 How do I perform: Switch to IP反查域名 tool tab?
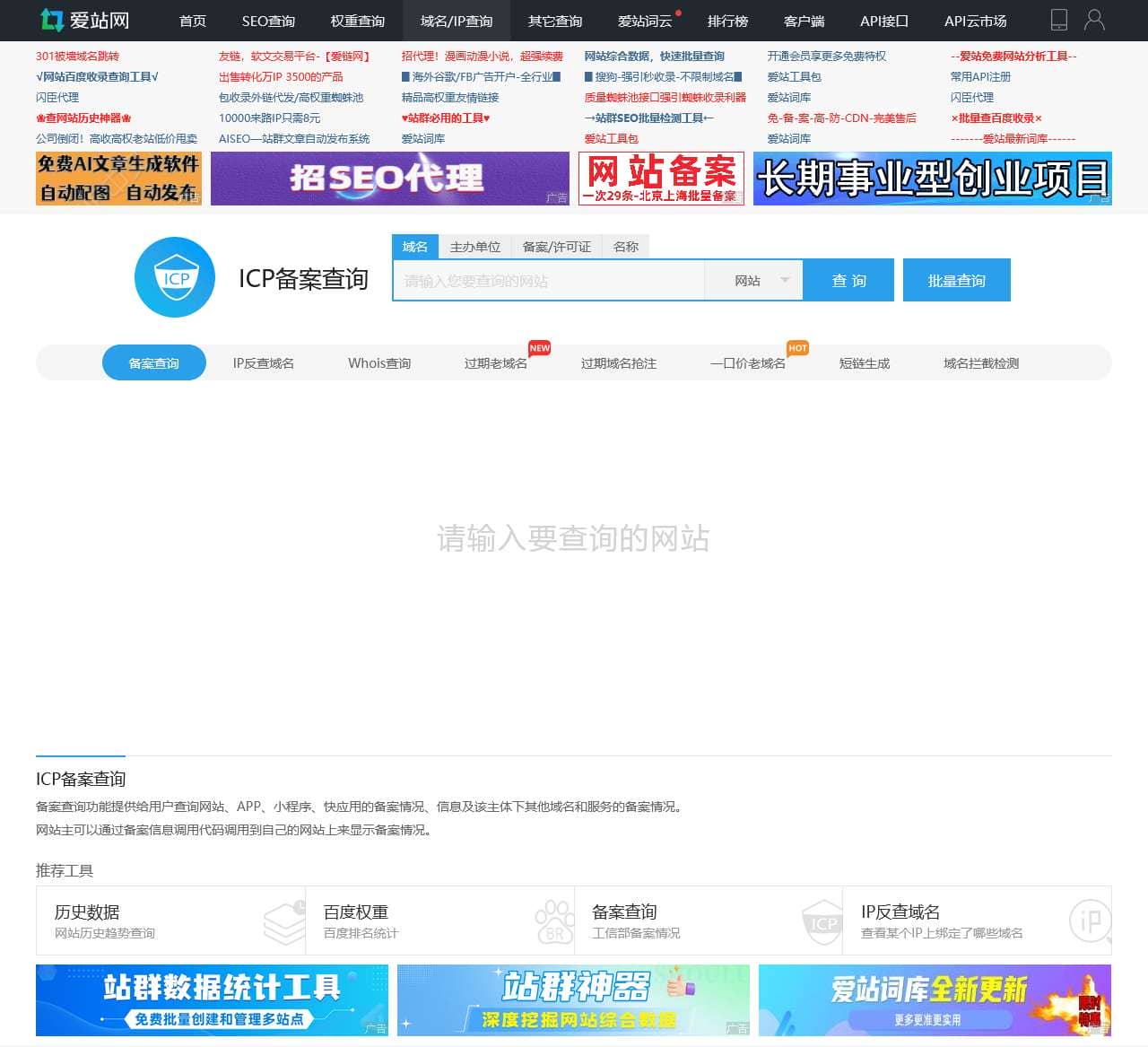tap(264, 362)
